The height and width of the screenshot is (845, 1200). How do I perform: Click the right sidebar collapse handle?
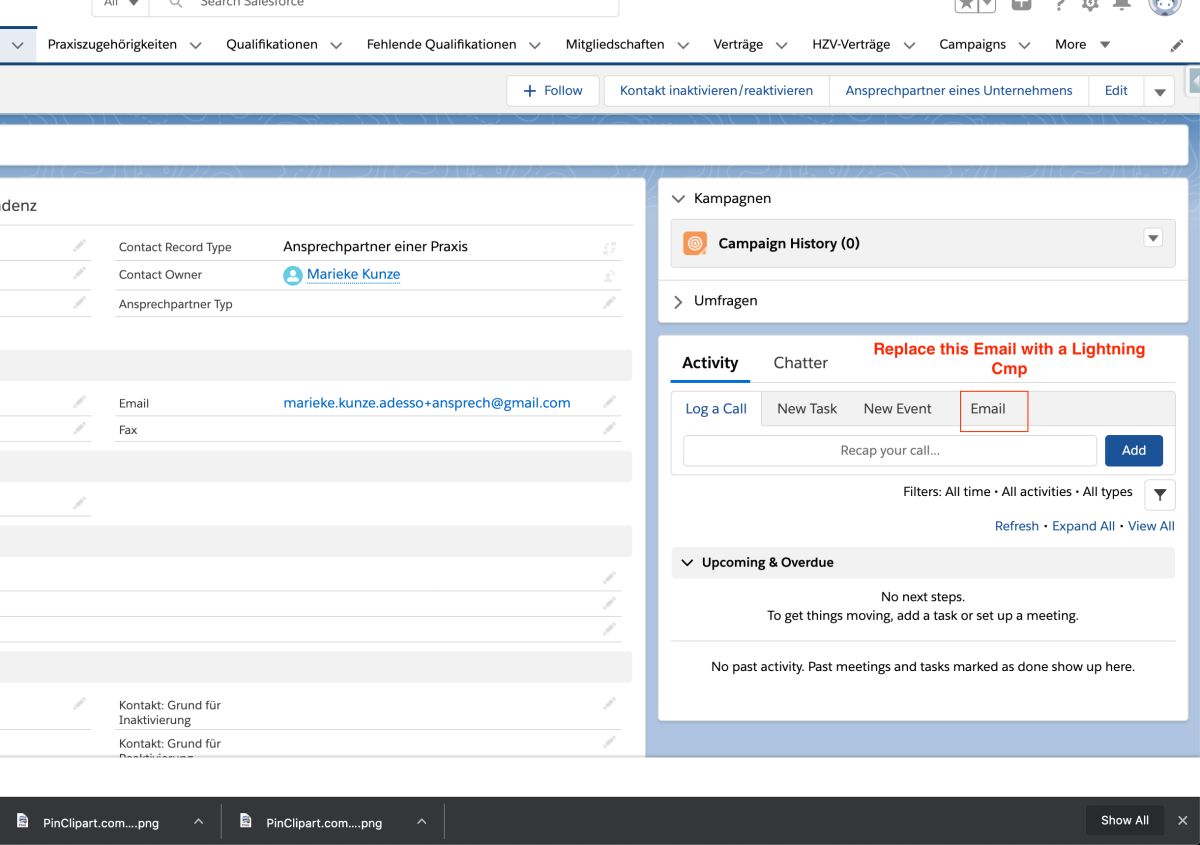coord(1193,80)
